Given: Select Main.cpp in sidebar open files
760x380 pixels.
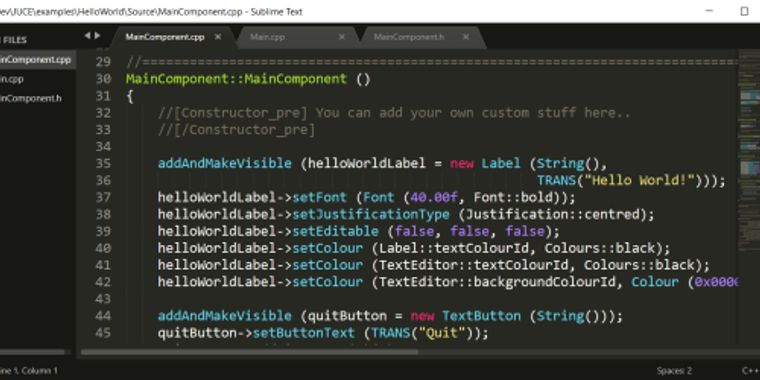Looking at the screenshot, I should 12,79.
